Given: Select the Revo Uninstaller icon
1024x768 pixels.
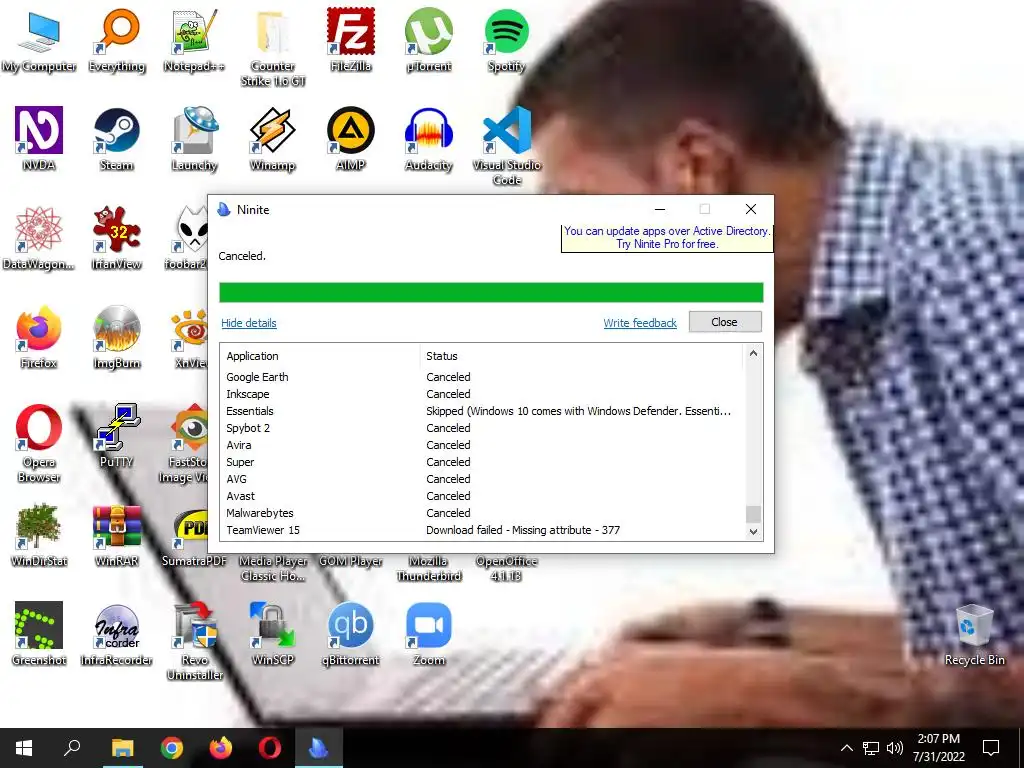Looking at the screenshot, I should coord(195,641).
